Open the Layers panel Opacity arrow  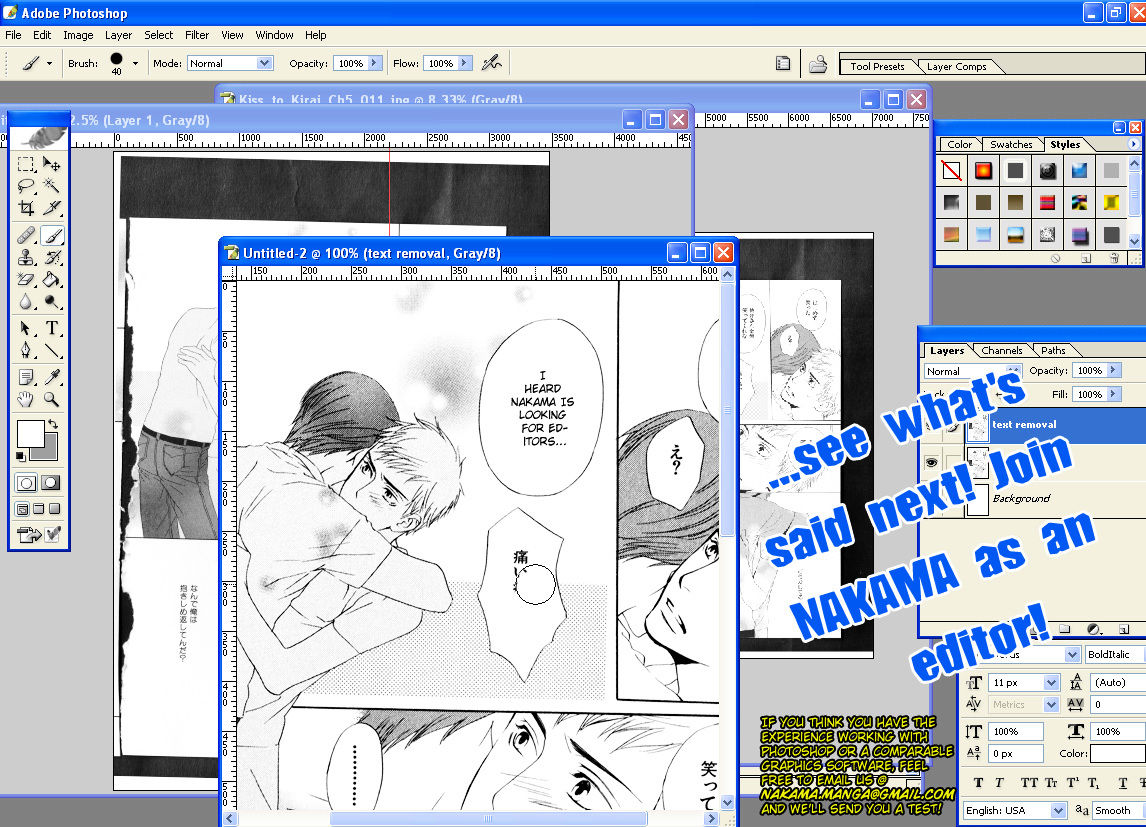pos(1114,370)
